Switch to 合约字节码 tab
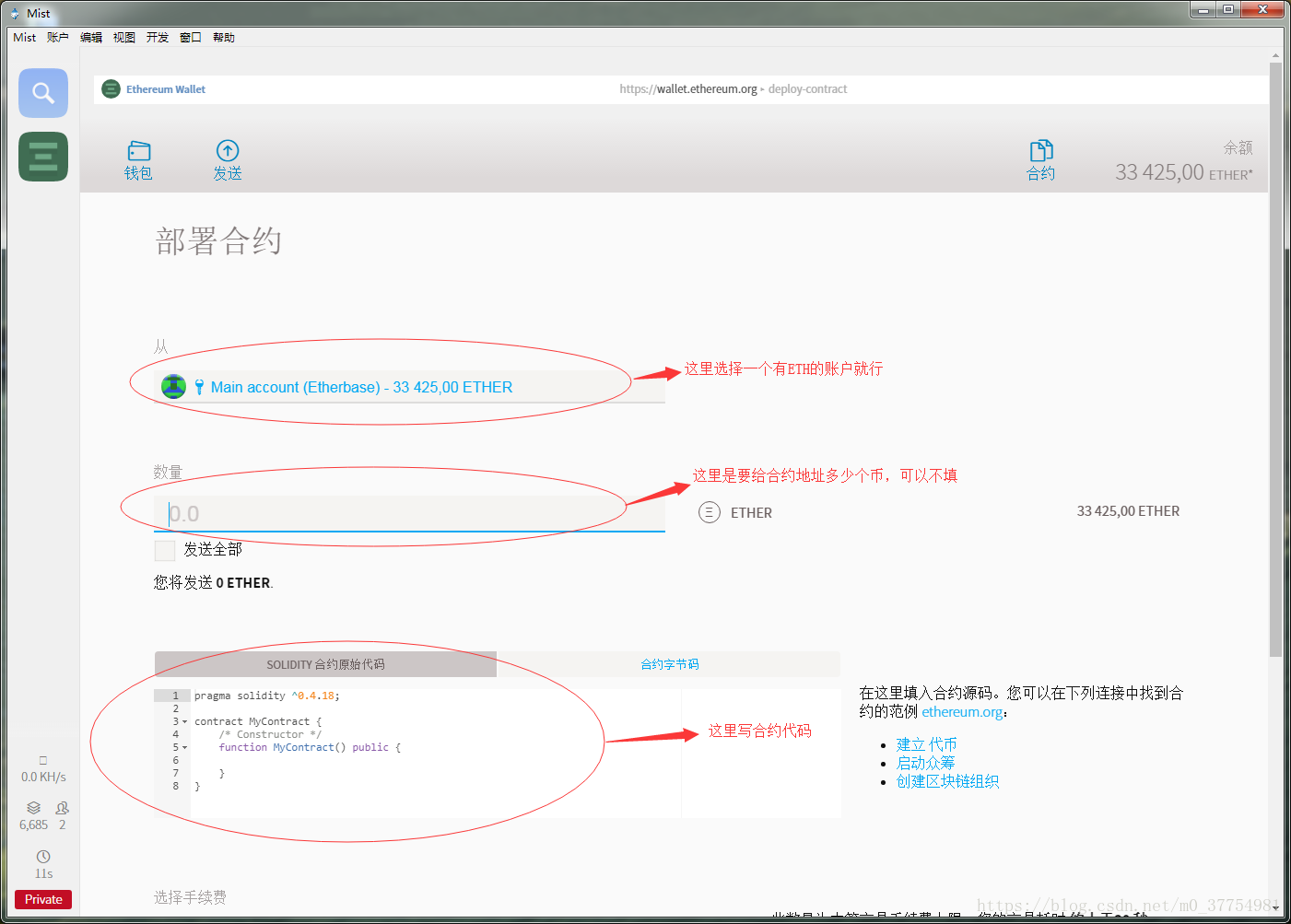Viewport: 1291px width, 924px height. coord(669,664)
